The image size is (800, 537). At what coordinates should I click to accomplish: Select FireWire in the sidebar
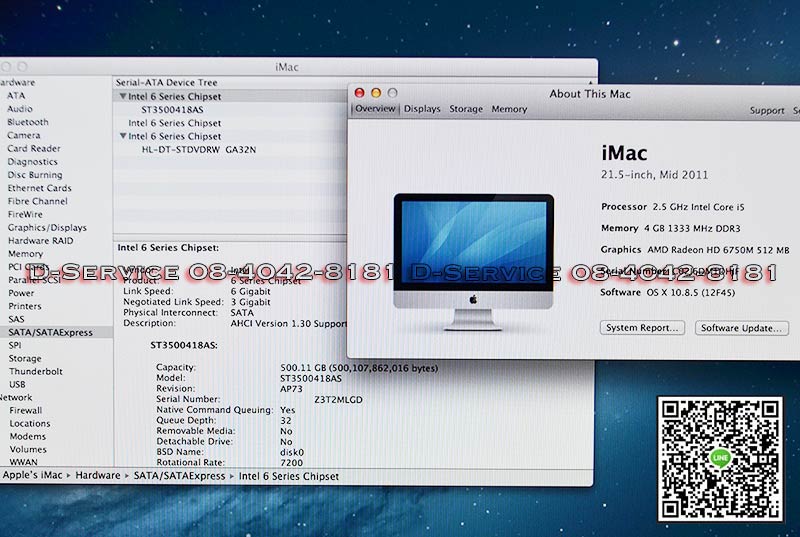25,215
